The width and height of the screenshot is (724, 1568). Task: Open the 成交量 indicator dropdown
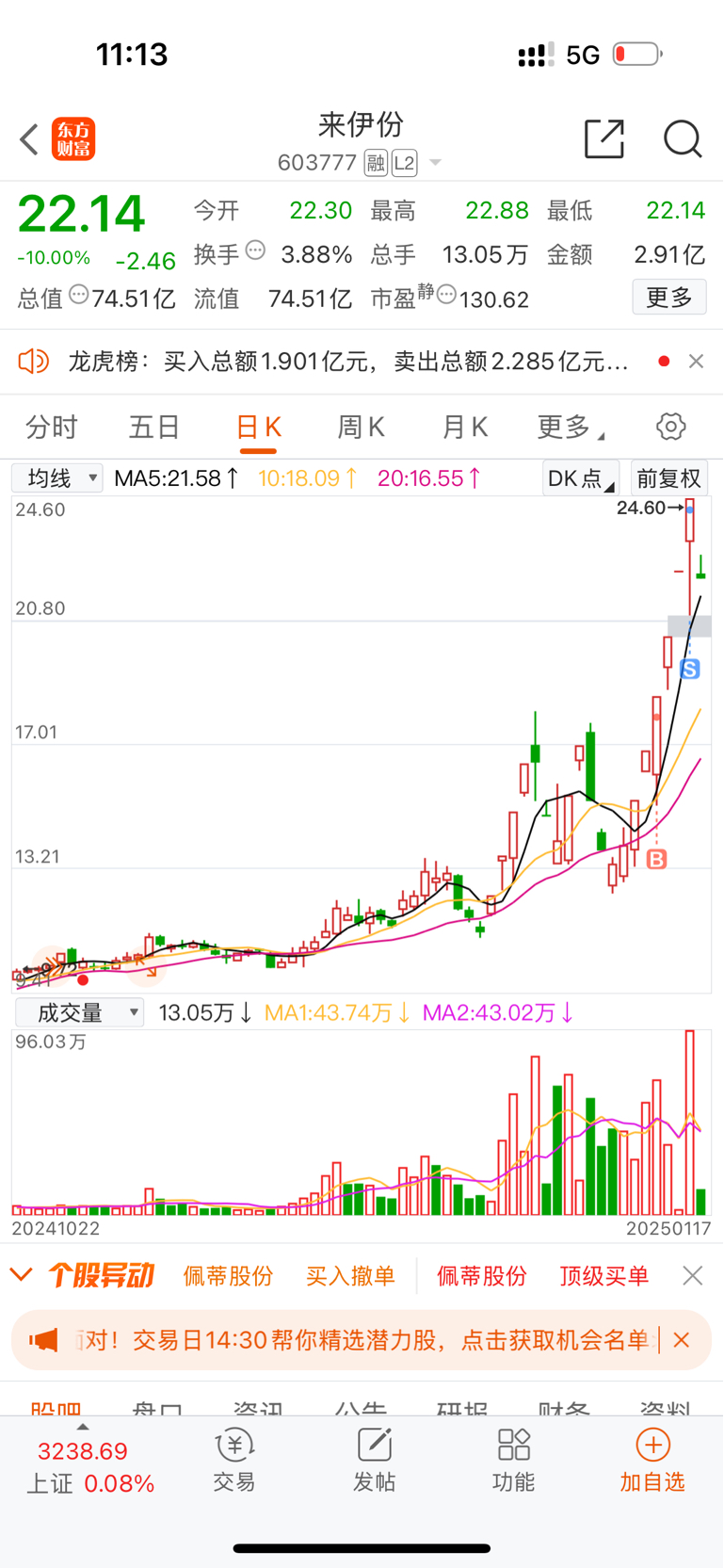(x=79, y=1012)
